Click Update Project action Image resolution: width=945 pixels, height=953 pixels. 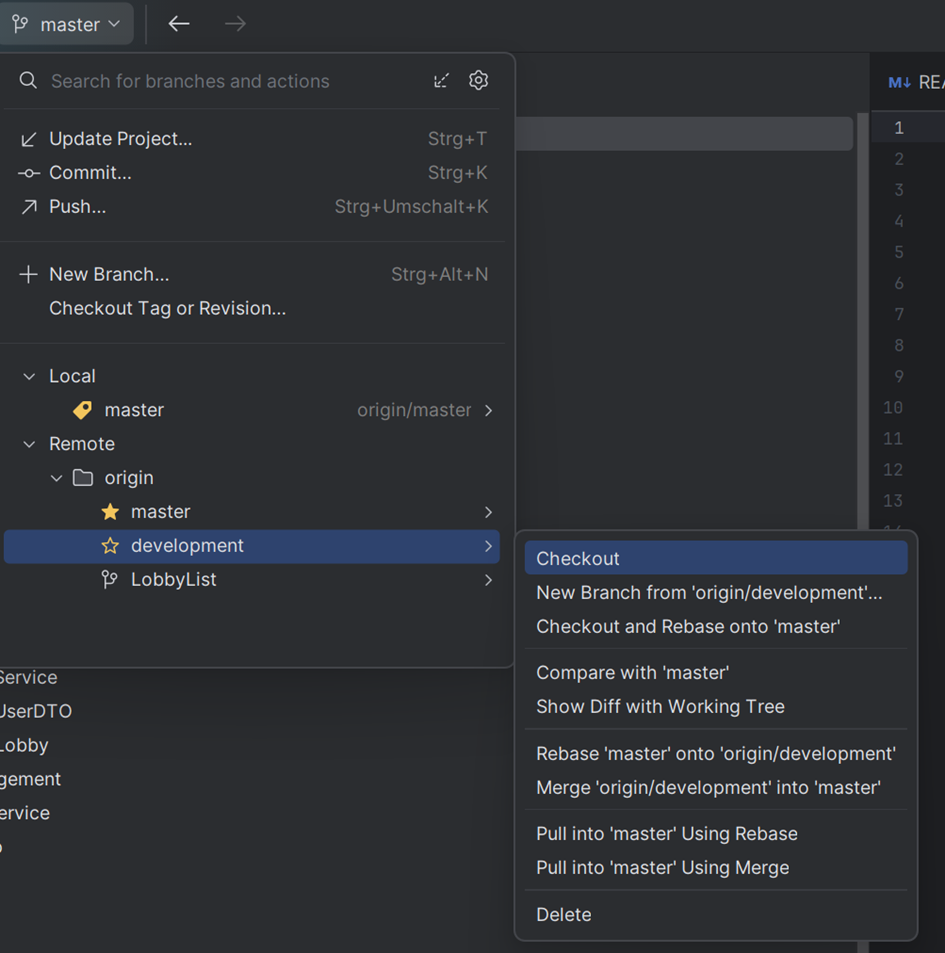pyautogui.click(x=120, y=139)
